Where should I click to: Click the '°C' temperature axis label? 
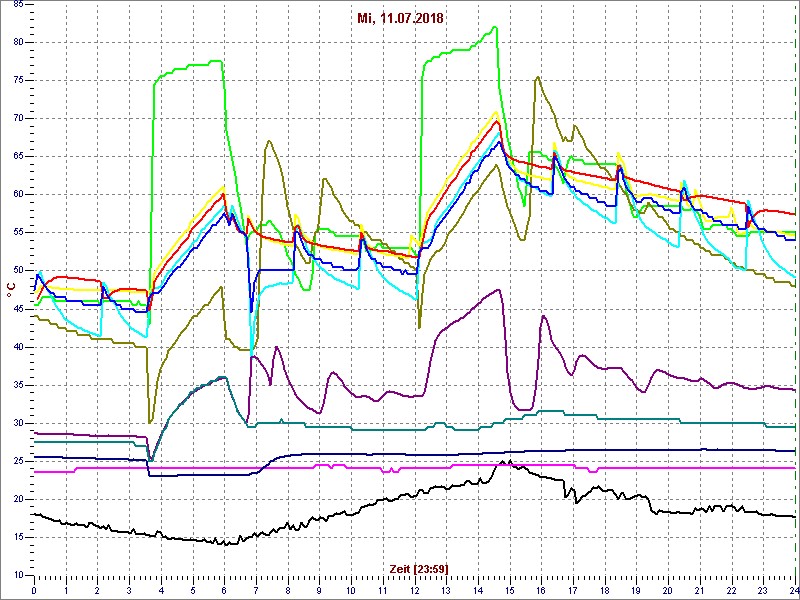[x=9, y=292]
